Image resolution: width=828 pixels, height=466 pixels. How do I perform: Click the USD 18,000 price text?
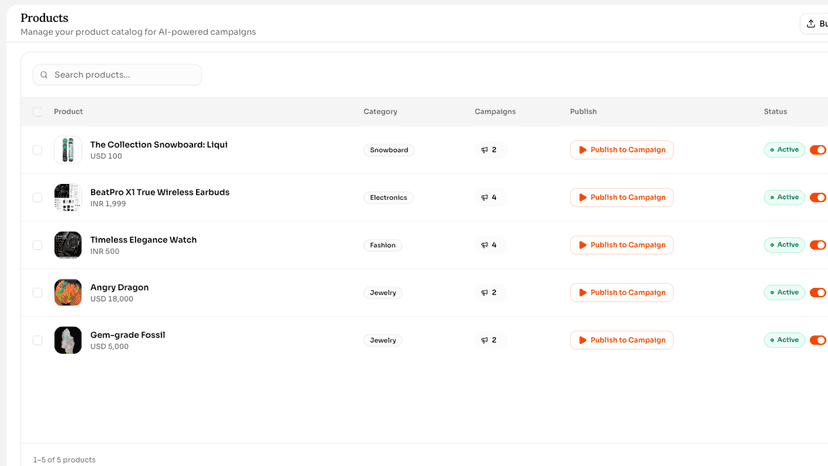[111, 299]
